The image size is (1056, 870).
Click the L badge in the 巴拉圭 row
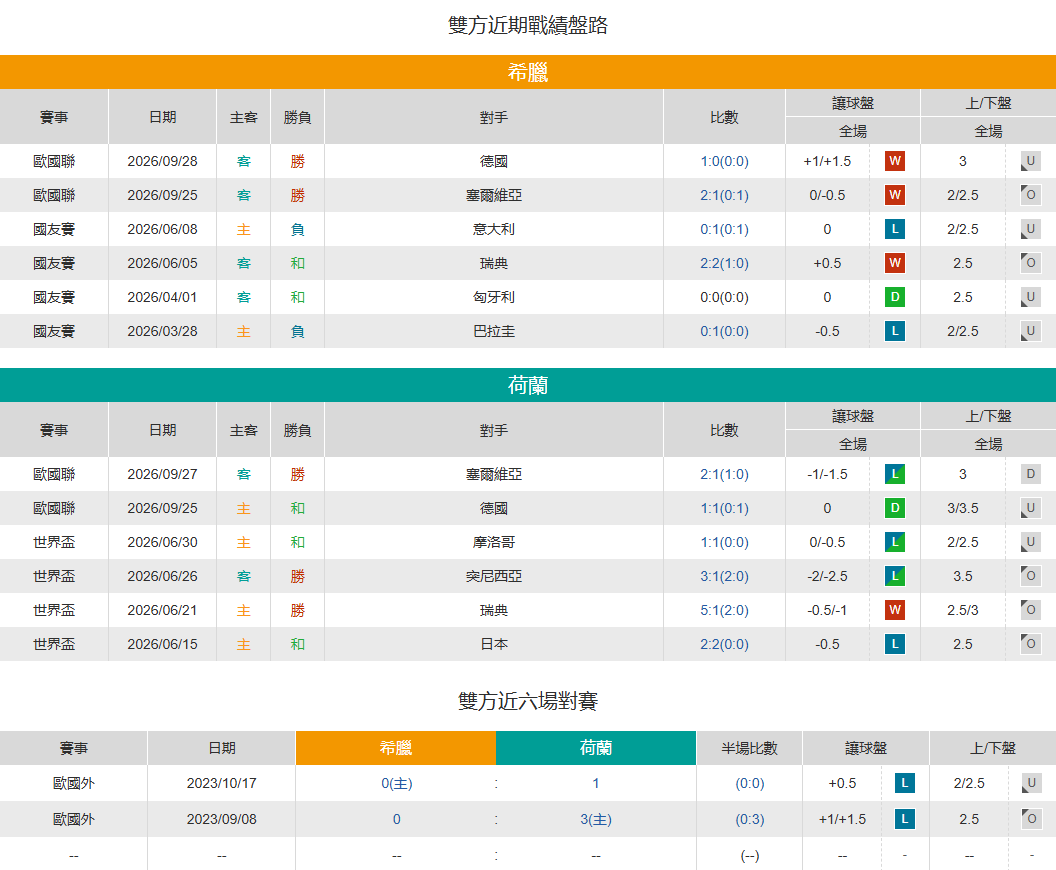pos(894,331)
